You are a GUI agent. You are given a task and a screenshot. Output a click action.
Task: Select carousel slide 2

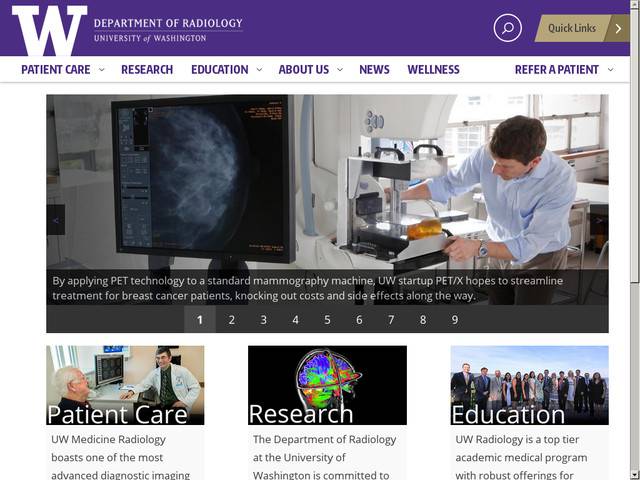231,320
